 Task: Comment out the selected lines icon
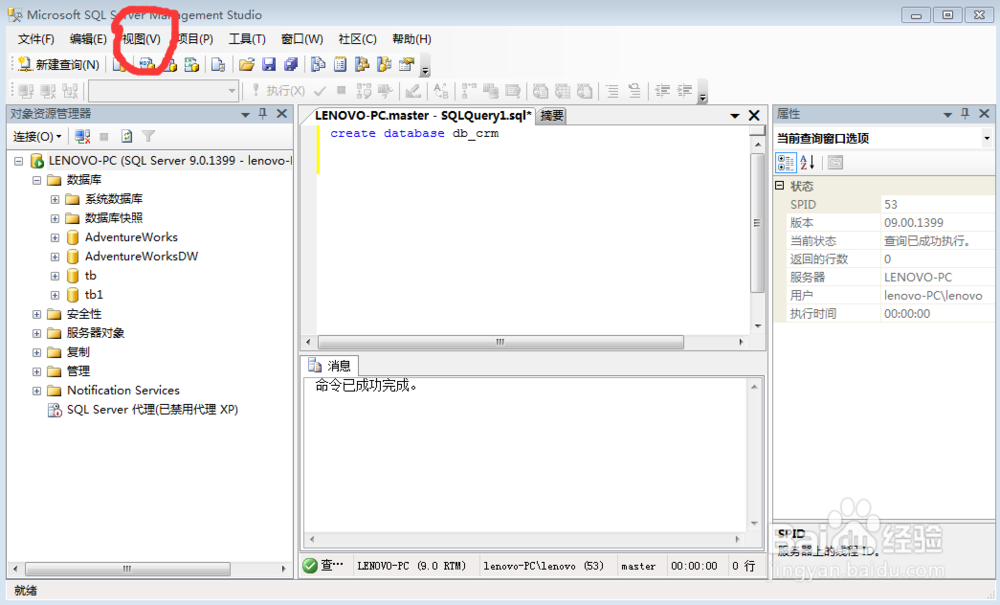pyautogui.click(x=612, y=91)
